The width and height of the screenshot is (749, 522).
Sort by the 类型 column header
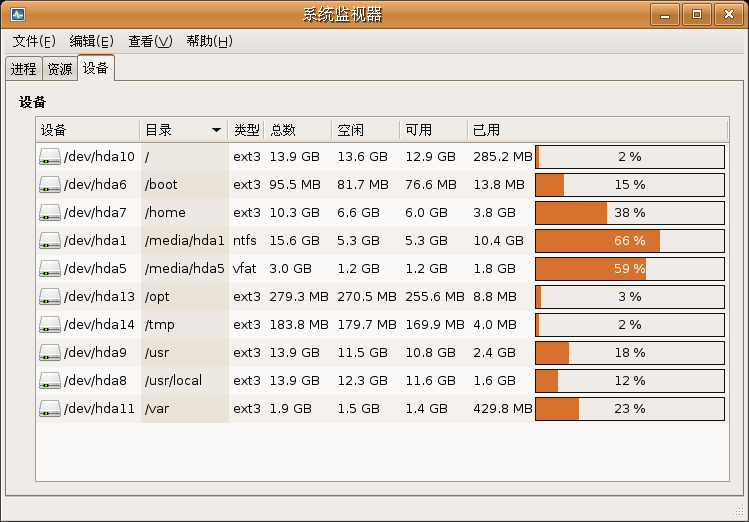coord(246,130)
